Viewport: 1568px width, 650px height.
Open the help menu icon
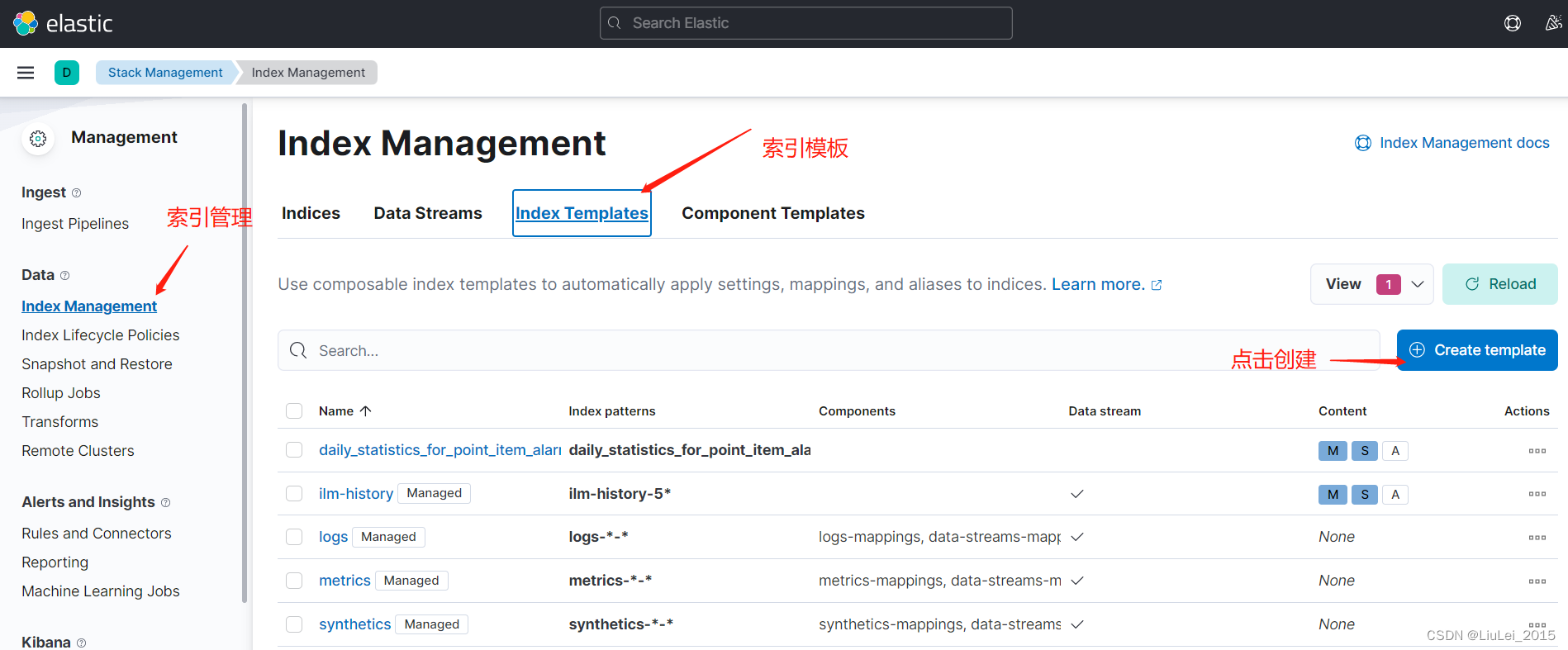[x=1513, y=23]
